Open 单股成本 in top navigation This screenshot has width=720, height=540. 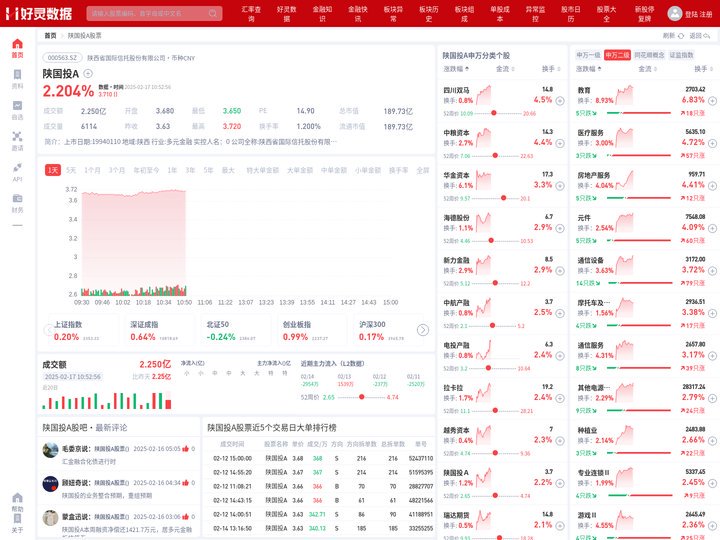click(x=500, y=14)
